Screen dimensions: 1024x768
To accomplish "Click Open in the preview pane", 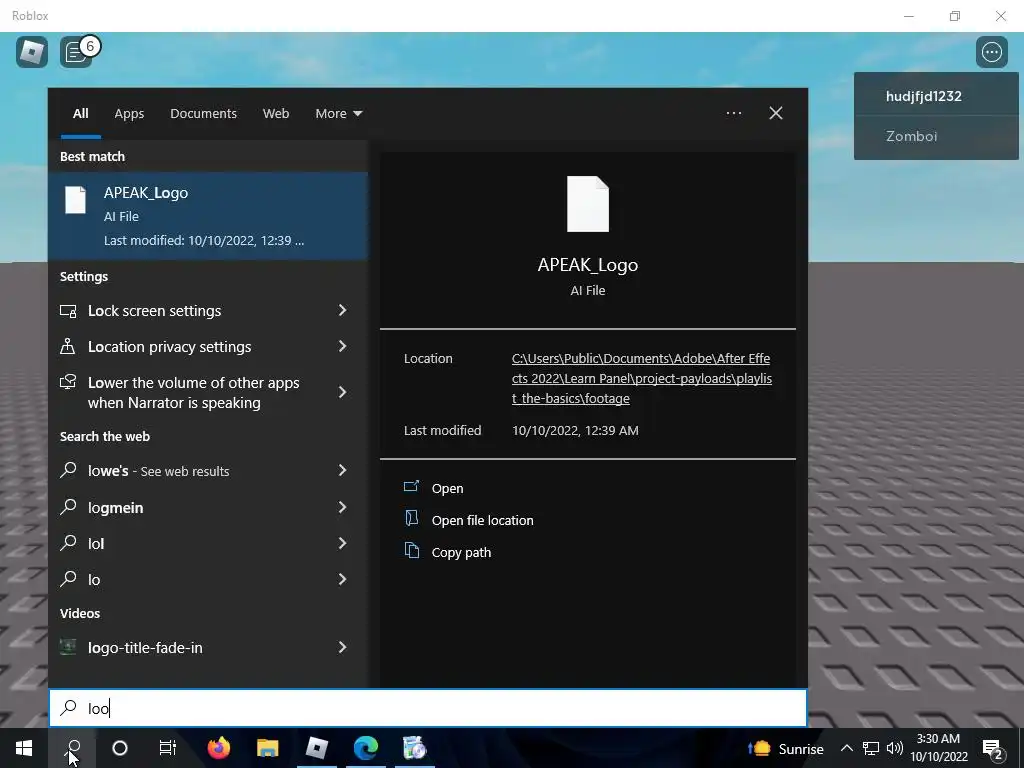I will [x=447, y=488].
